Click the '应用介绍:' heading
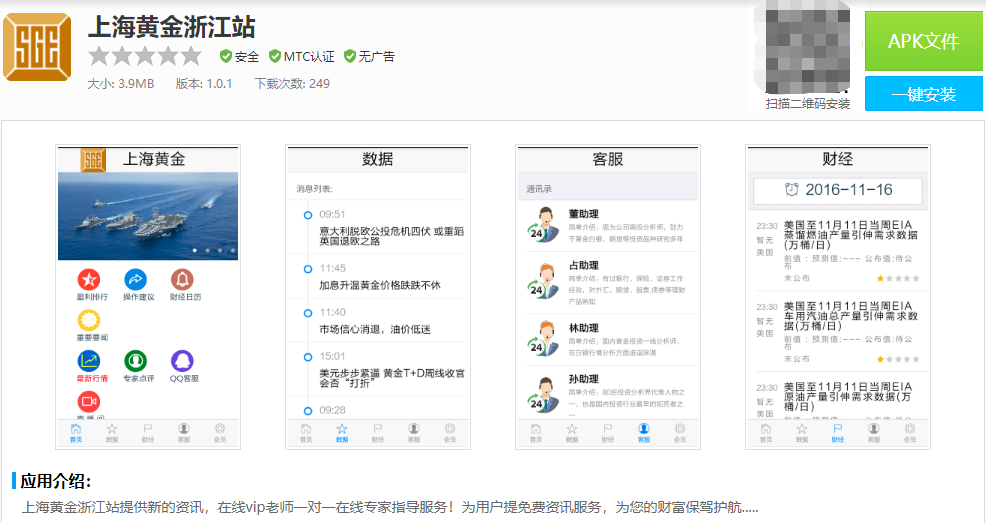The image size is (986, 523). click(55, 482)
